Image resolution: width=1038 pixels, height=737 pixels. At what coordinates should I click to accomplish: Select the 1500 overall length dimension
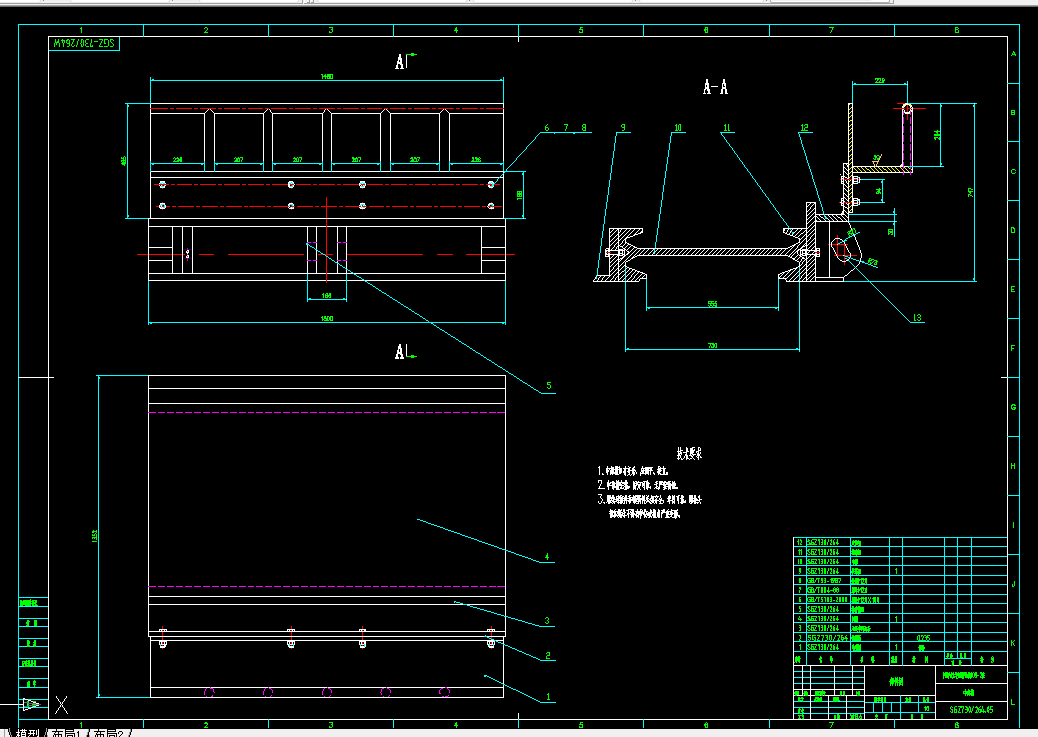coord(327,319)
